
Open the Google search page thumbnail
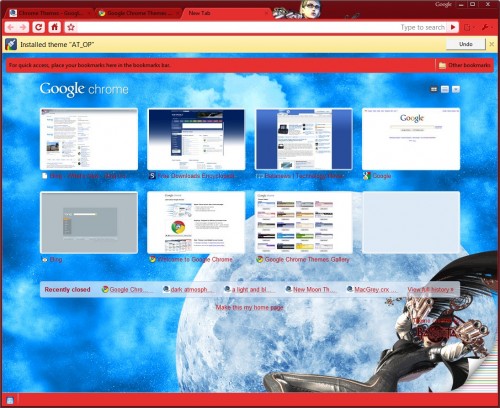(411, 139)
